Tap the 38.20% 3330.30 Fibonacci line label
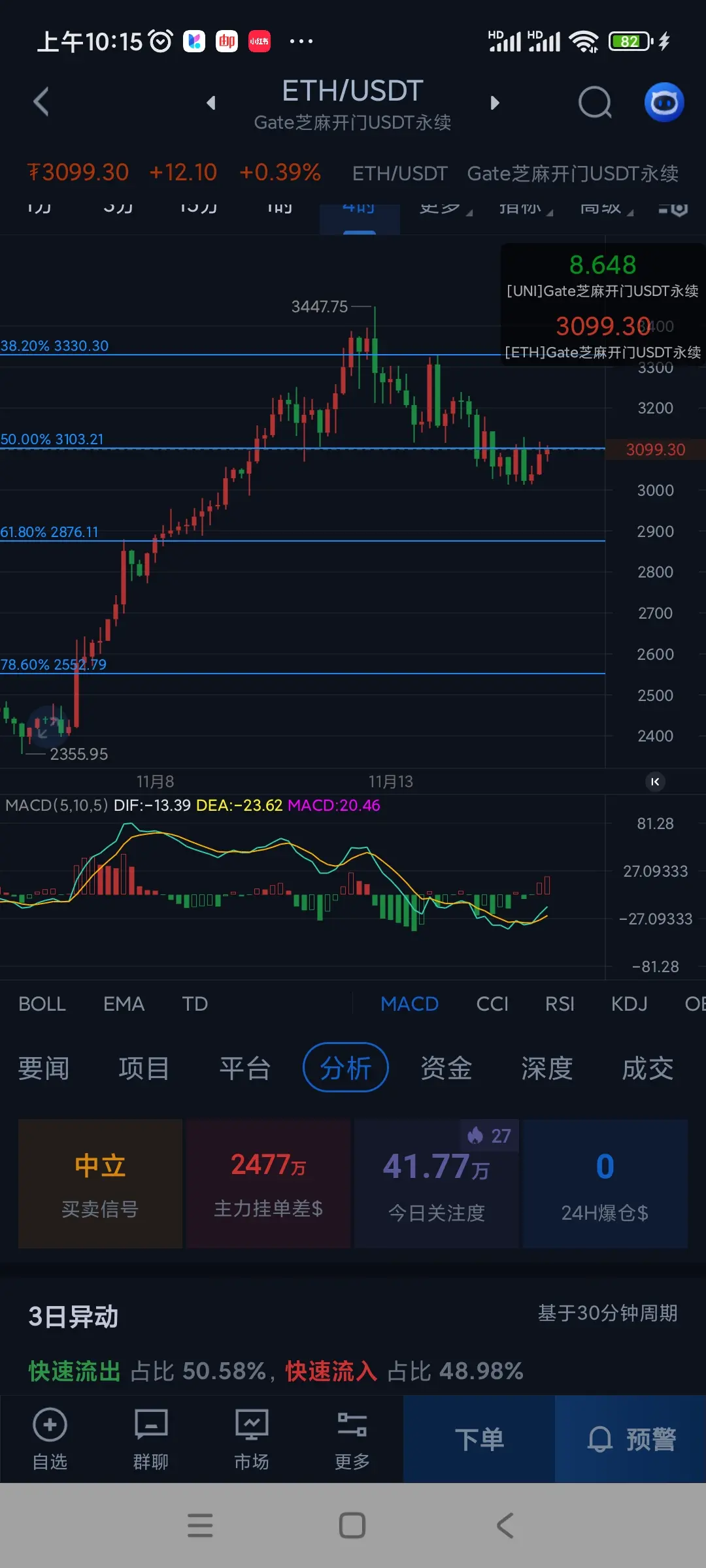 pyautogui.click(x=55, y=346)
